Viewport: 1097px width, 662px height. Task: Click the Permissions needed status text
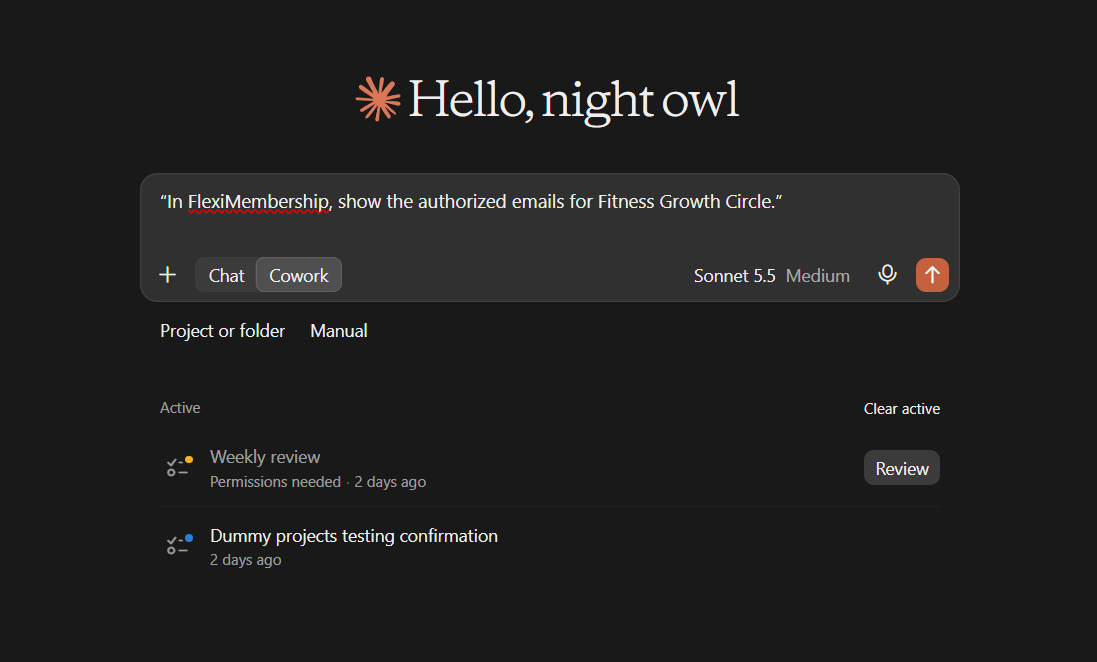tap(275, 481)
